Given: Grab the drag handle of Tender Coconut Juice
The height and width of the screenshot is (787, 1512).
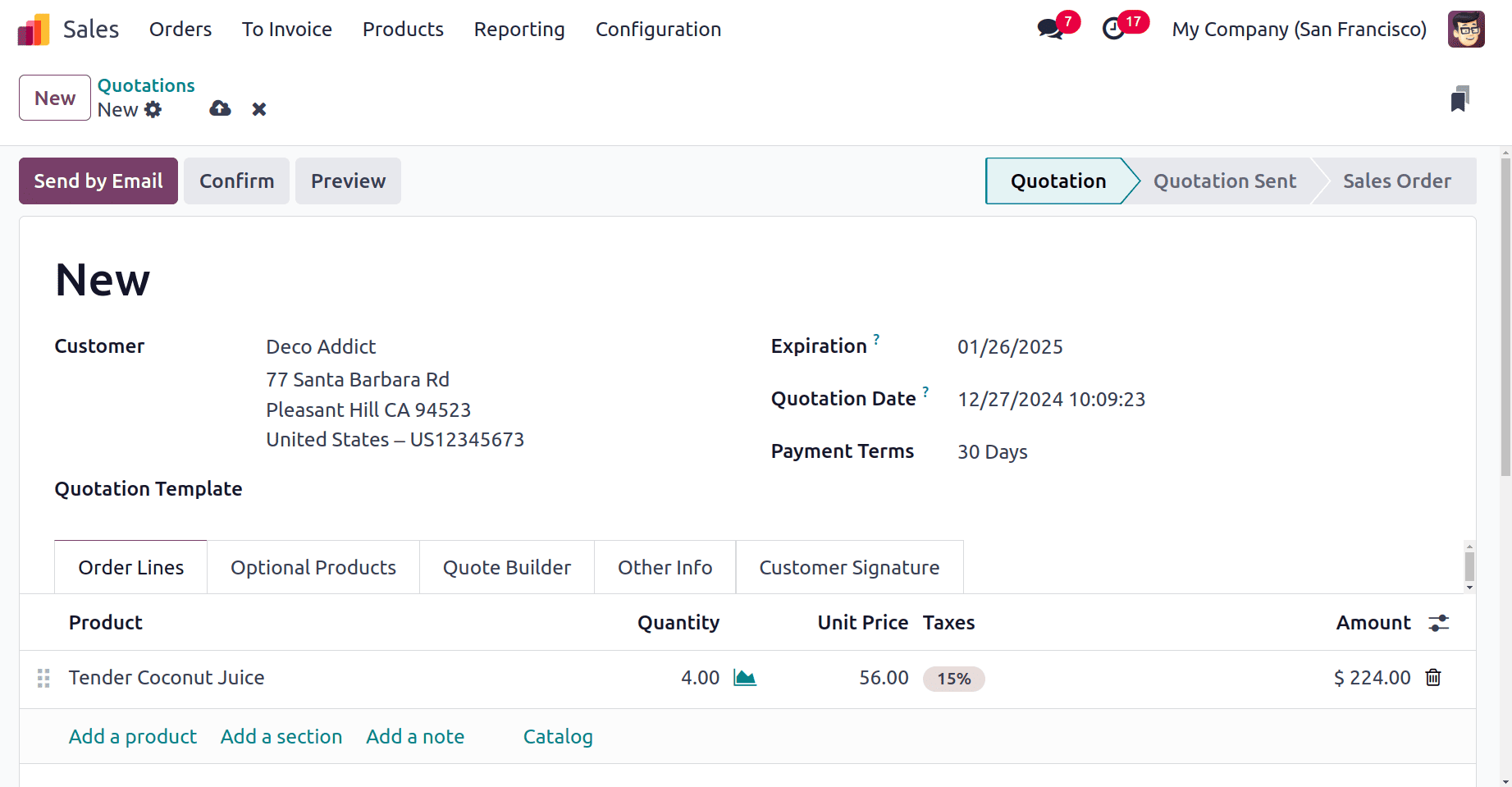Looking at the screenshot, I should pyautogui.click(x=43, y=678).
